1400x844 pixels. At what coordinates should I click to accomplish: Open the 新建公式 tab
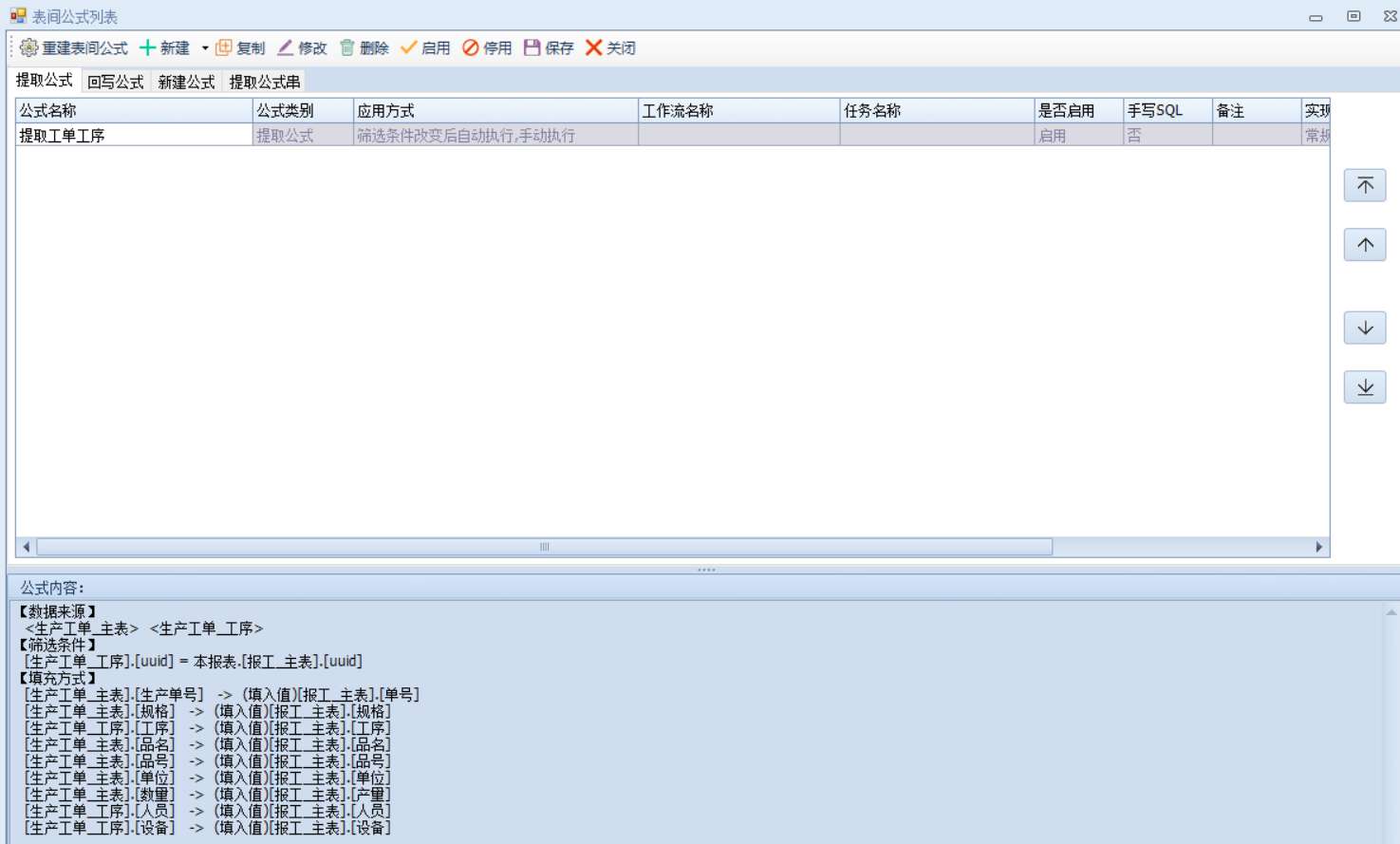pyautogui.click(x=186, y=82)
